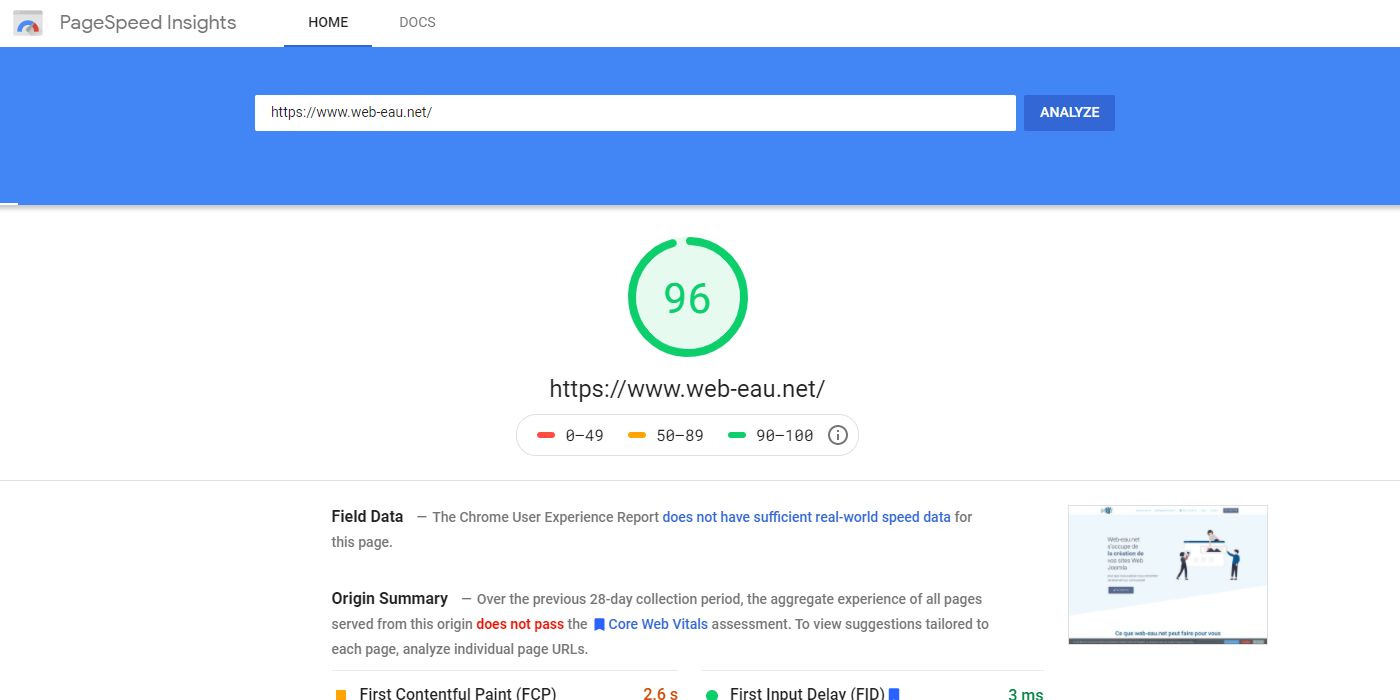Focus the URL input field
Viewport: 1400px width, 700px height.
pyautogui.click(x=635, y=113)
